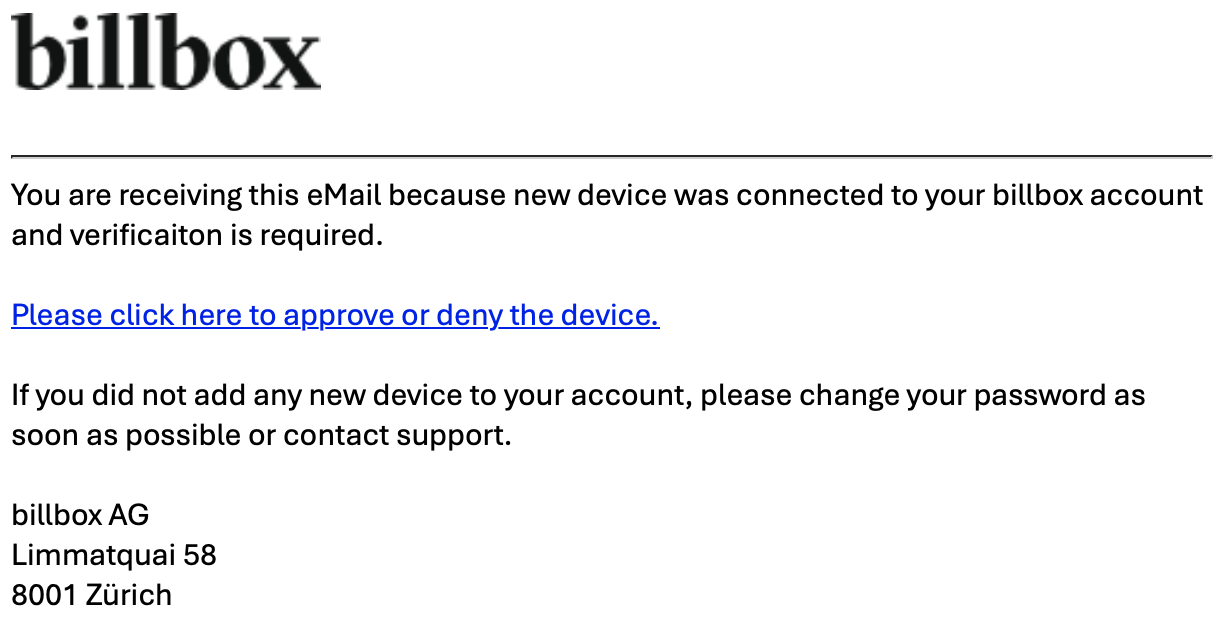
Task: Click the horizontal divider below the logo
Action: [x=612, y=157]
